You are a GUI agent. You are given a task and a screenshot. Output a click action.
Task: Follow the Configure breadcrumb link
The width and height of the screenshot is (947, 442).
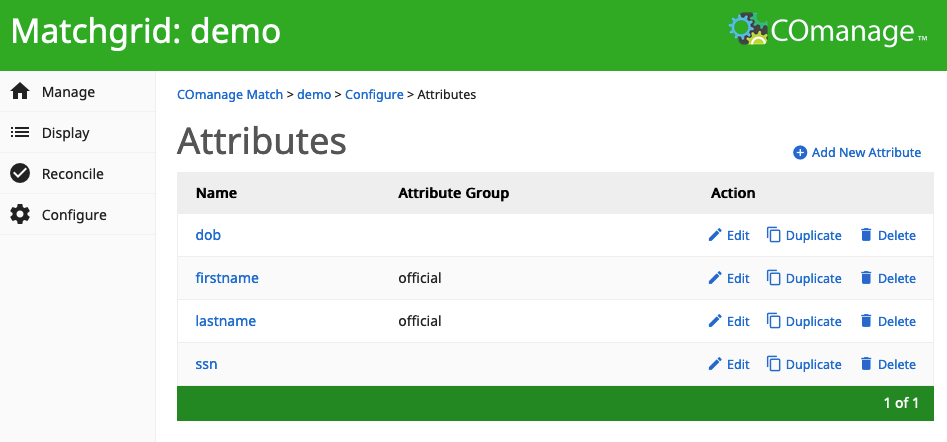click(x=374, y=95)
